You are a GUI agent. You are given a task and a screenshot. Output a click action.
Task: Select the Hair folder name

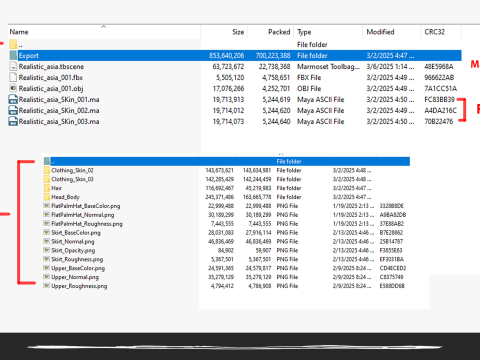pos(57,188)
